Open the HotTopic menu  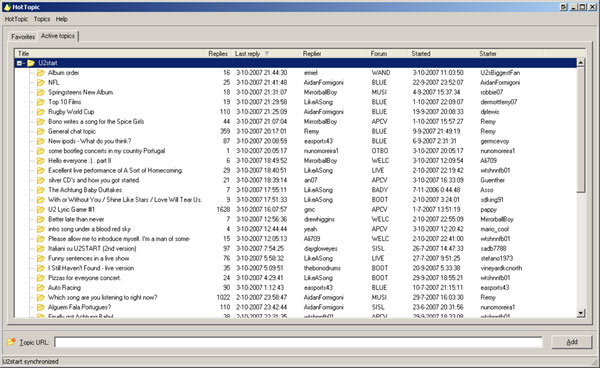coord(16,19)
